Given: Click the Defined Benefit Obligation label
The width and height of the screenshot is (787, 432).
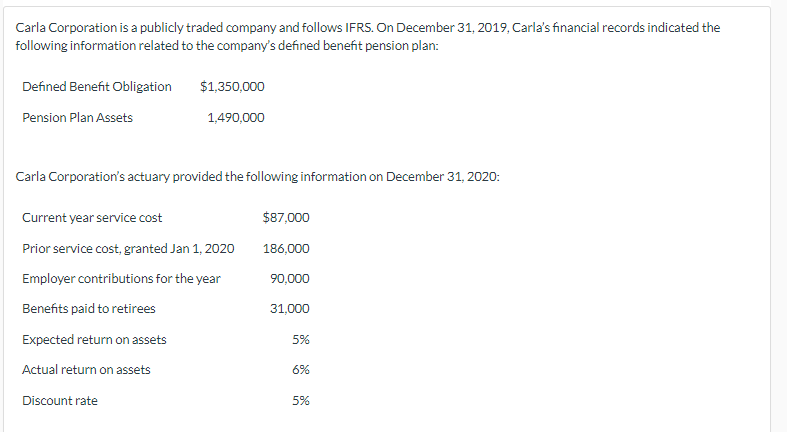Looking at the screenshot, I should (x=97, y=87).
